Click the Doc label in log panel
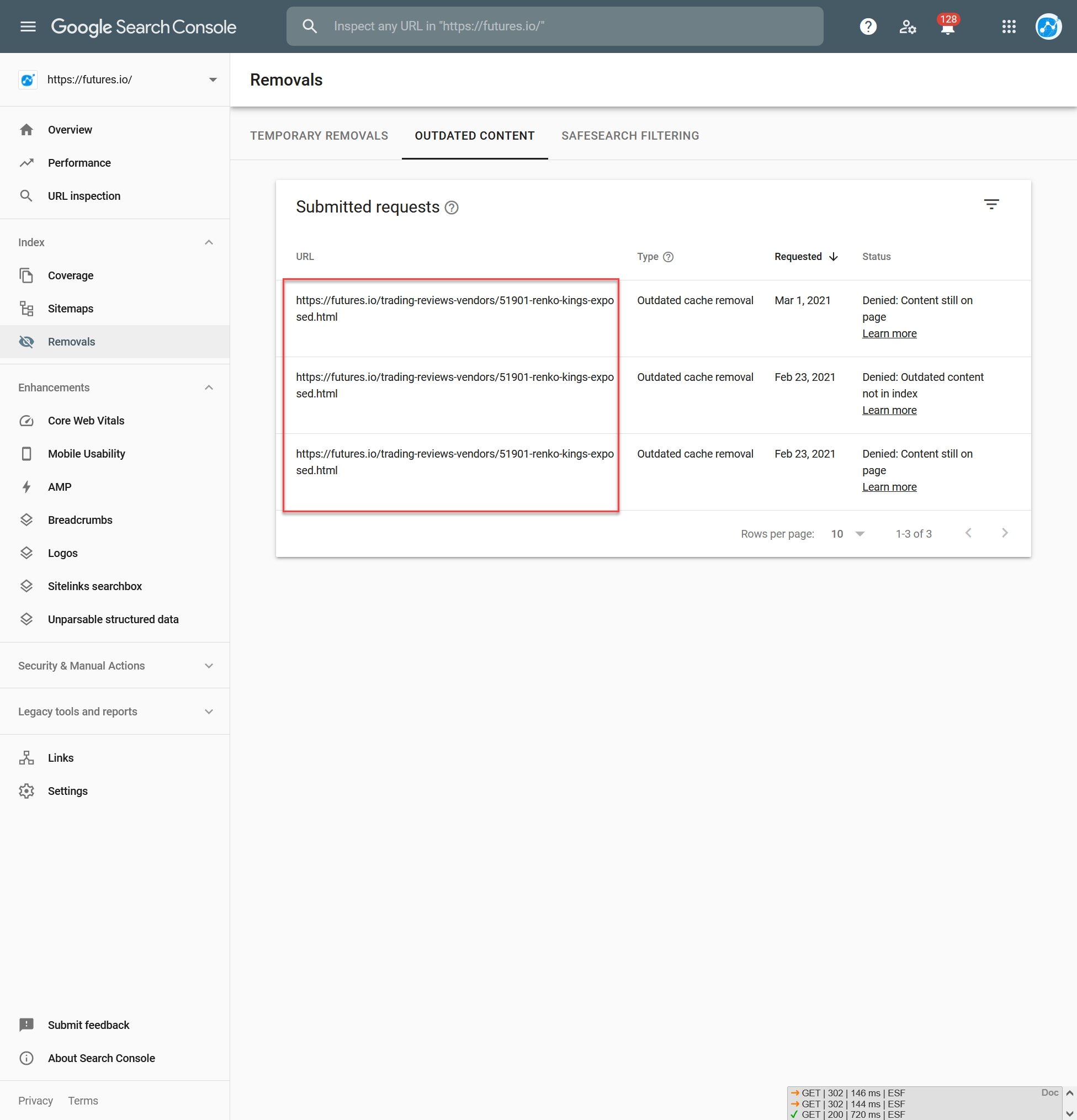This screenshot has height=1120, width=1077. (x=1049, y=1092)
